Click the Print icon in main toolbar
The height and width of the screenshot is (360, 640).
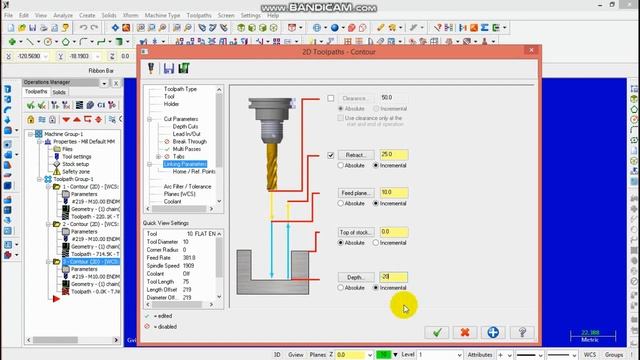pyautogui.click(x=43, y=28)
